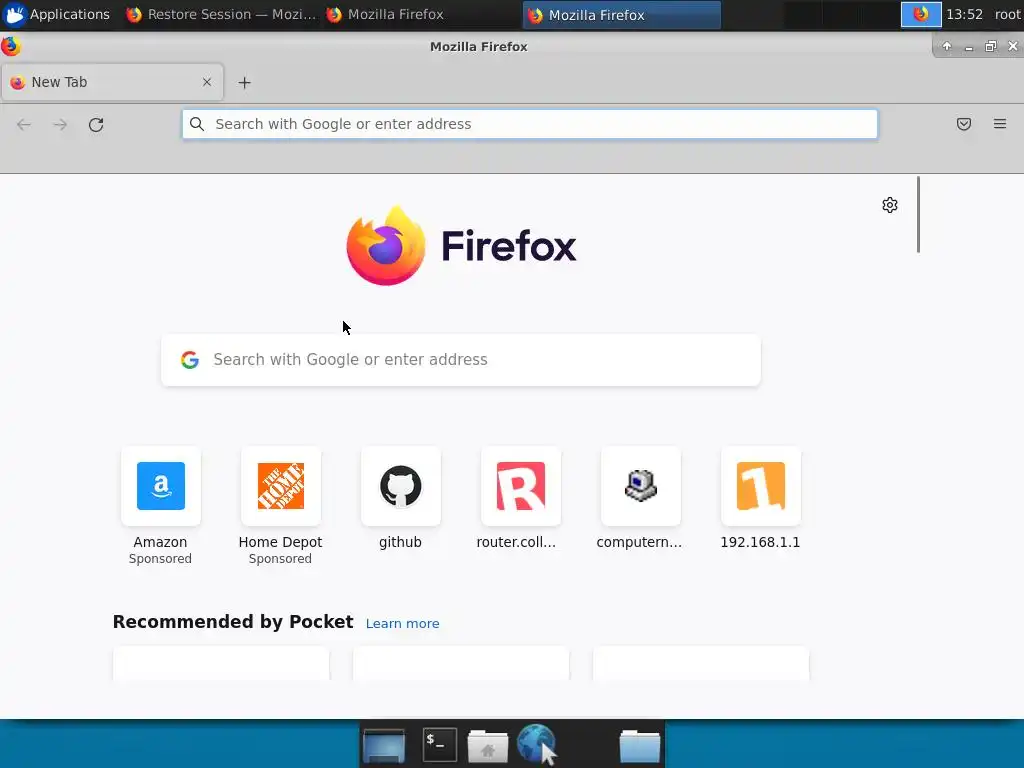Click the keep-above arrow button in the title bar
The width and height of the screenshot is (1024, 768).
[x=947, y=46]
